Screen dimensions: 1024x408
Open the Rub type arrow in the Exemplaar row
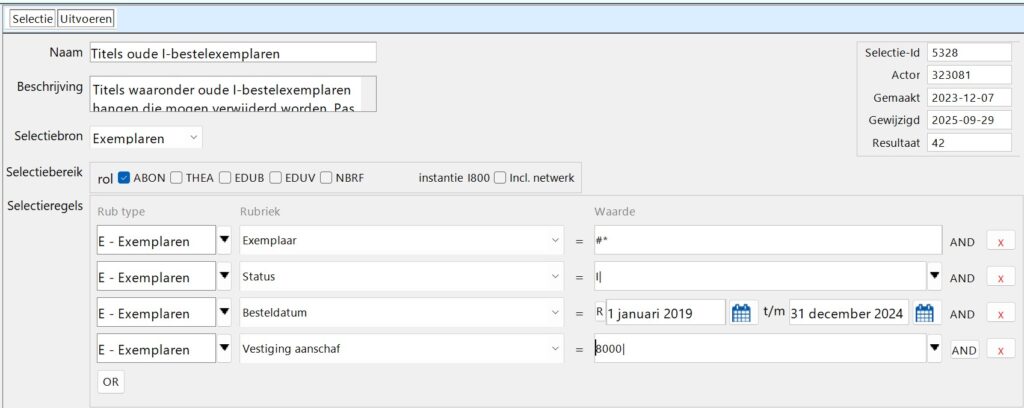pyautogui.click(x=225, y=240)
